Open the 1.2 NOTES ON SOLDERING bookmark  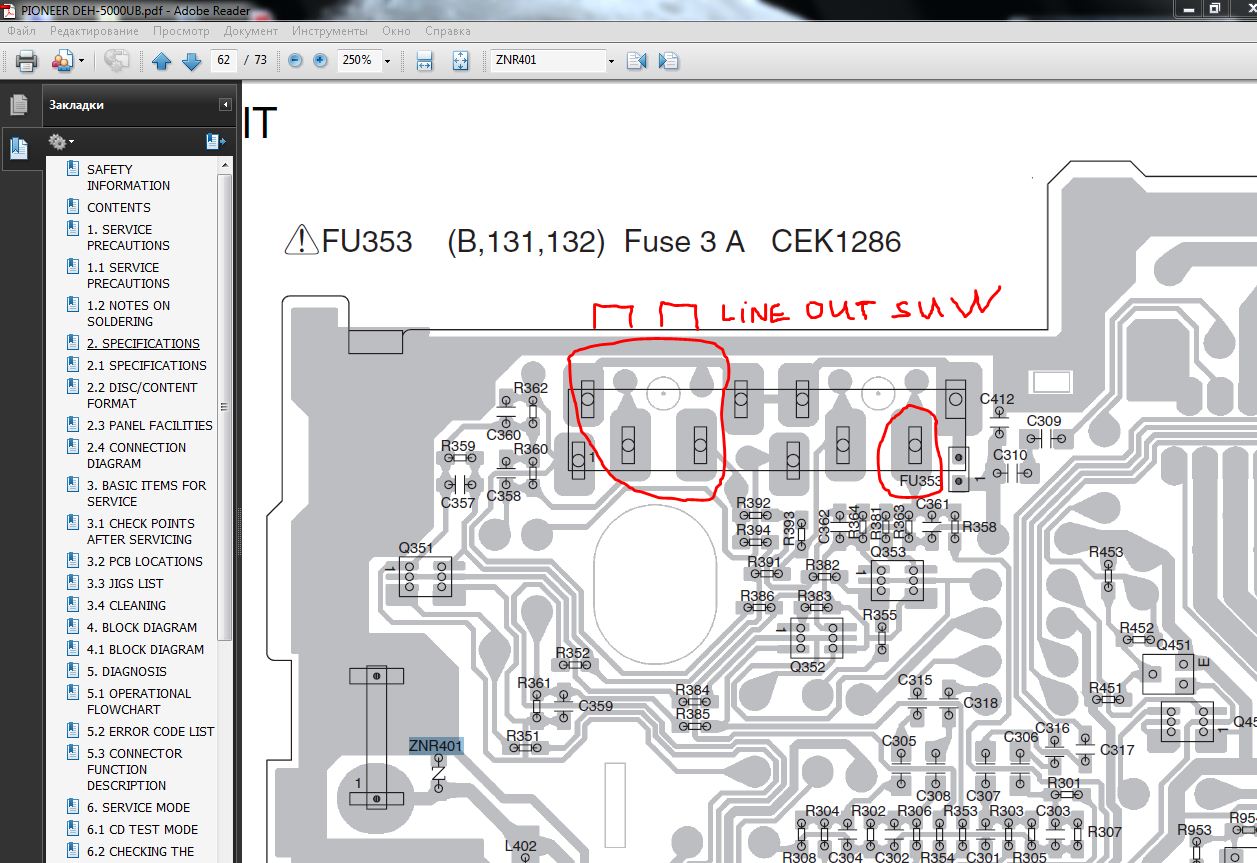pyautogui.click(x=128, y=314)
